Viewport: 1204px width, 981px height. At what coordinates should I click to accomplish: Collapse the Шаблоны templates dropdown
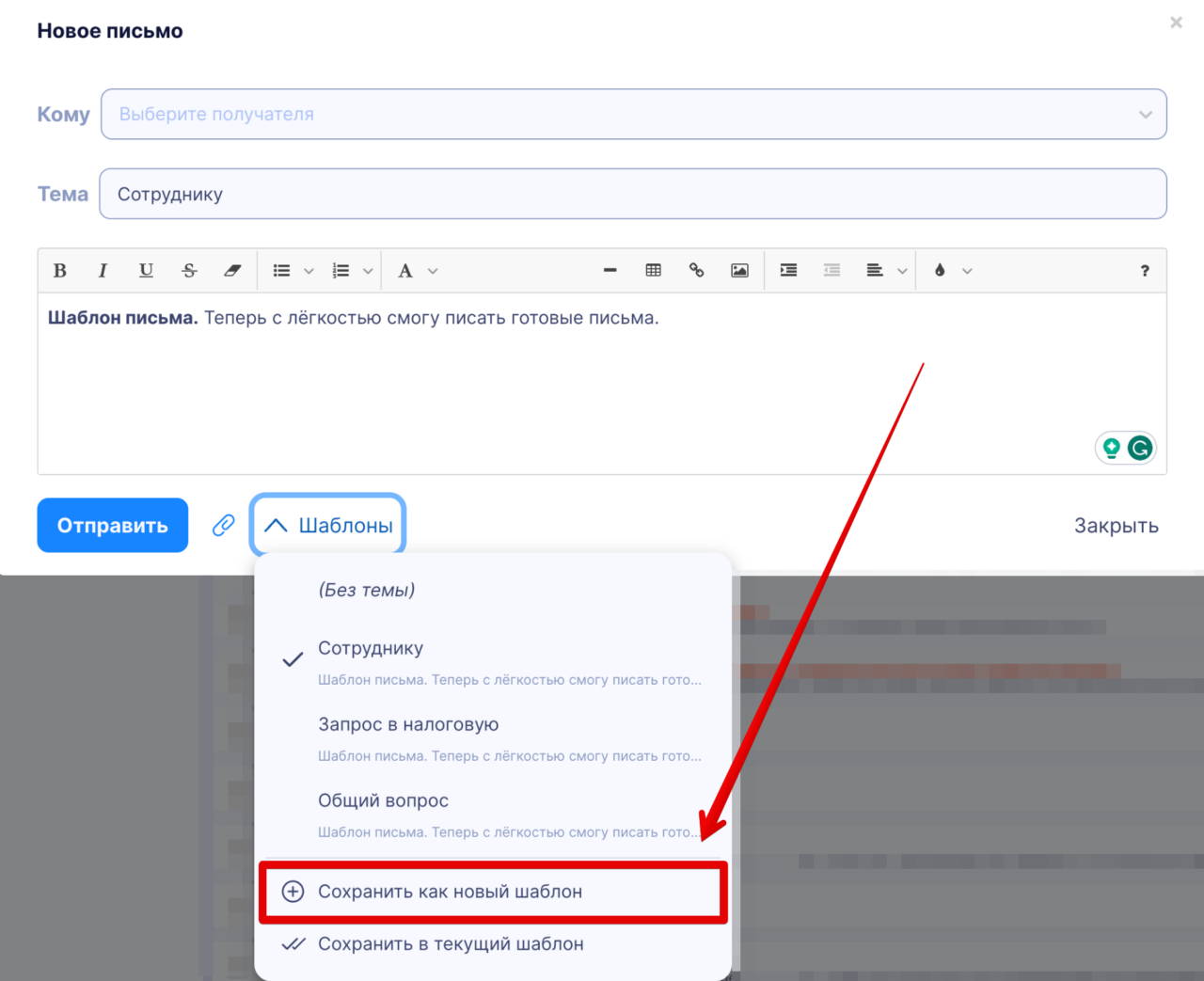pyautogui.click(x=327, y=525)
